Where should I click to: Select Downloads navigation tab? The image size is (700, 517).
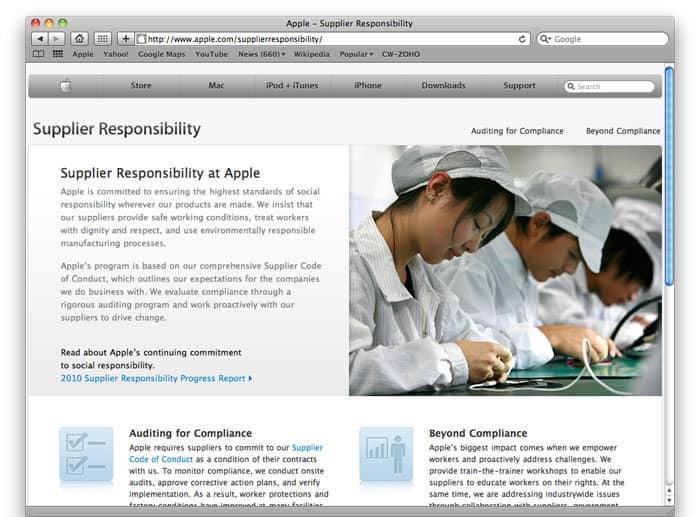(x=443, y=85)
